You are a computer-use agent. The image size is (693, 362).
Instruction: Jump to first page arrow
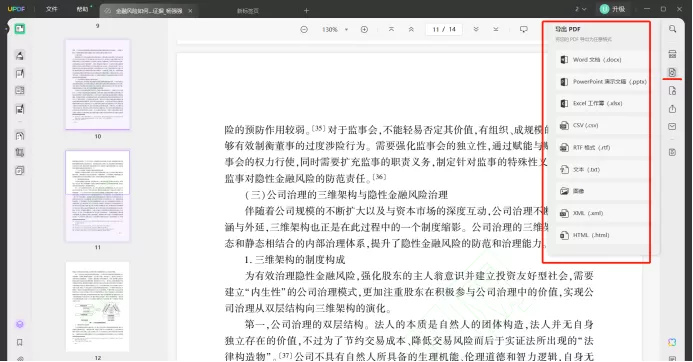[391, 30]
